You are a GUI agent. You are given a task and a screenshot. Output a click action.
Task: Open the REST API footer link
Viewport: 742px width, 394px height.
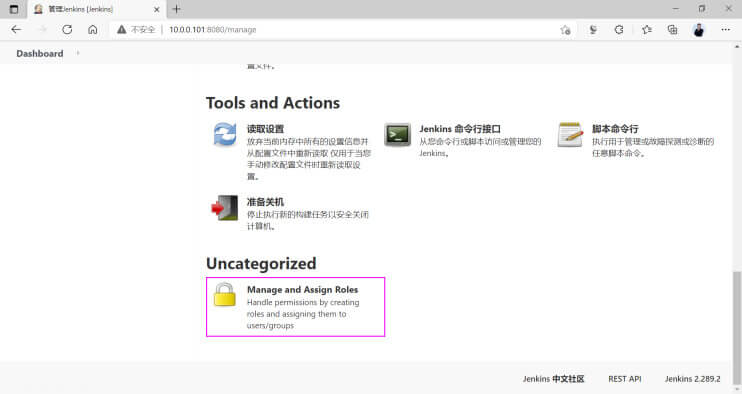point(625,379)
